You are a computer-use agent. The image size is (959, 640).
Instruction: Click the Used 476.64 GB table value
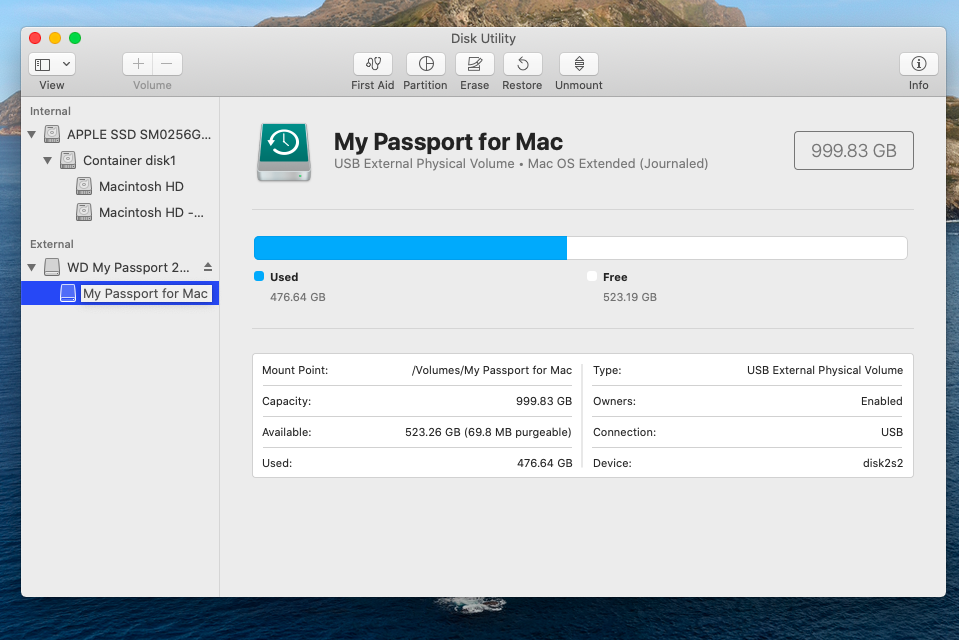[544, 463]
